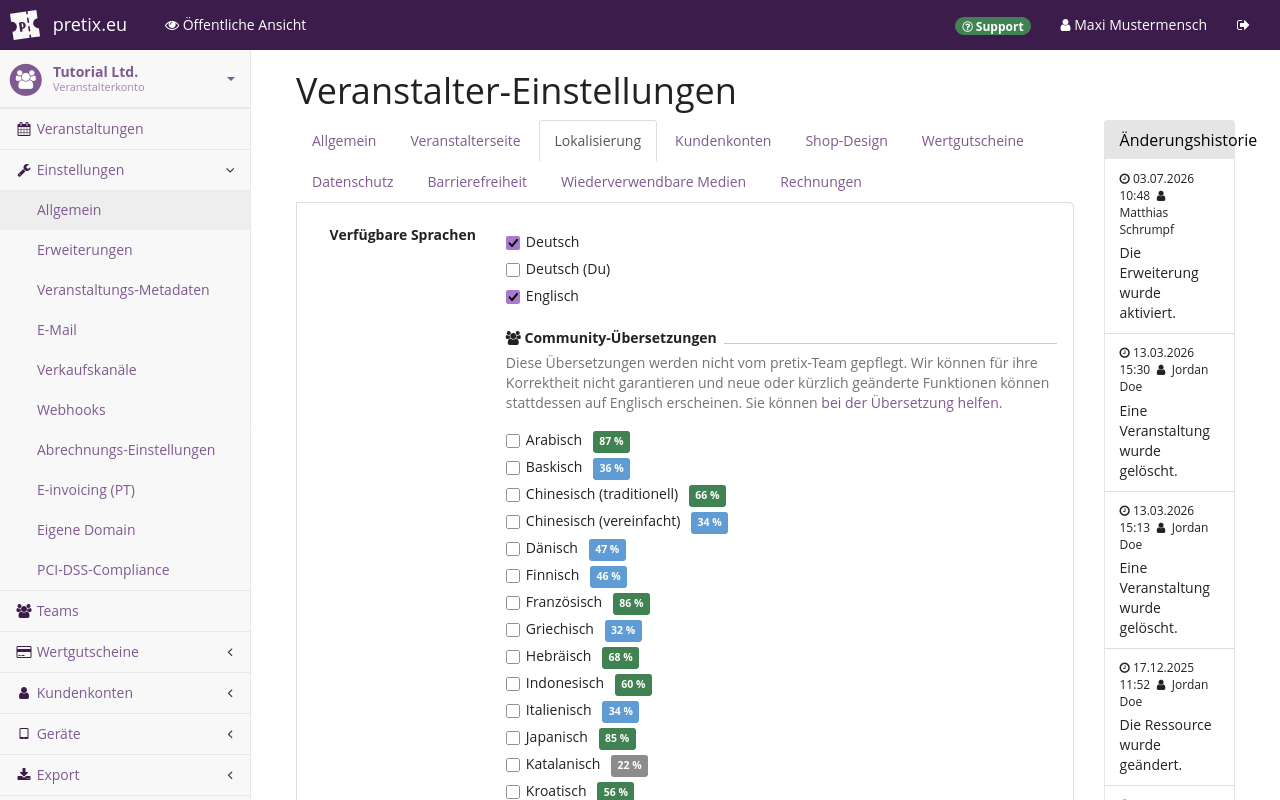Screen dimensions: 1280x800
Task: Check the Japanisch checkbox
Action: pyautogui.click(x=513, y=737)
